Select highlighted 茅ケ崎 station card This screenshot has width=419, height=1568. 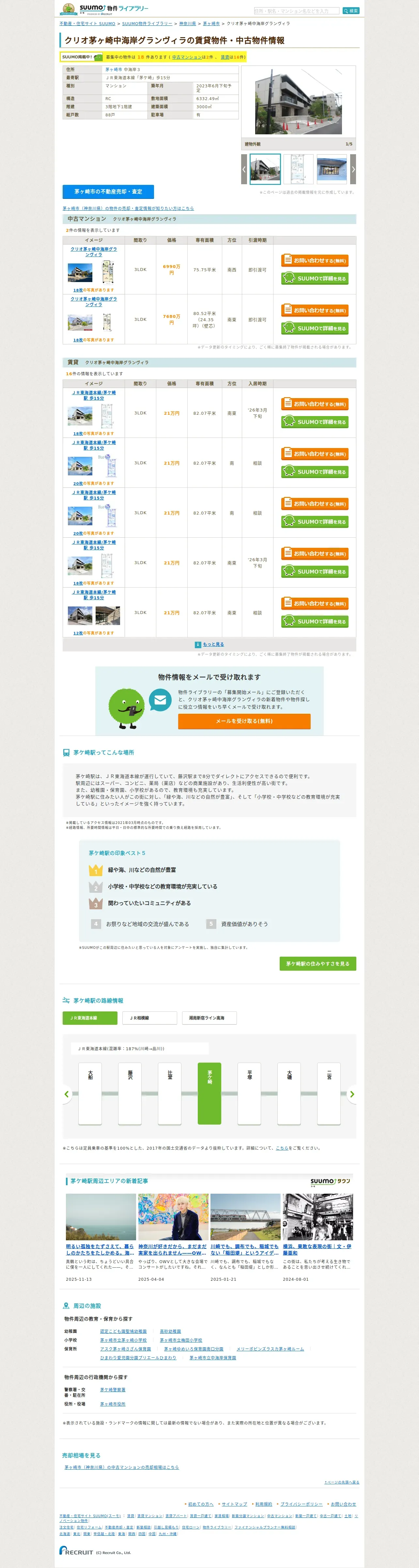click(x=209, y=1093)
